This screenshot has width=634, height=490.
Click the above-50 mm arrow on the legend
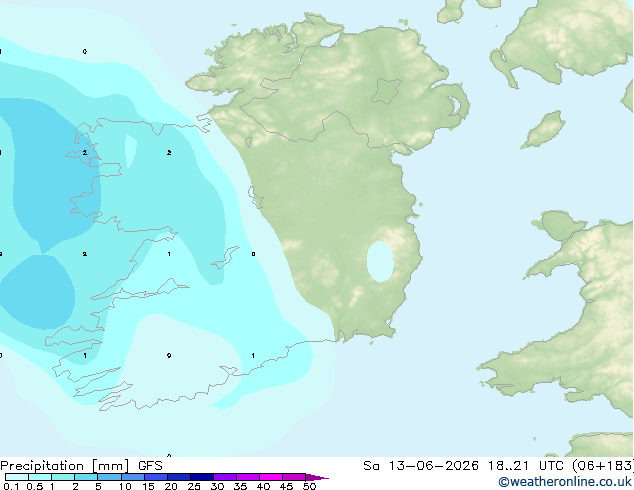coord(317,477)
